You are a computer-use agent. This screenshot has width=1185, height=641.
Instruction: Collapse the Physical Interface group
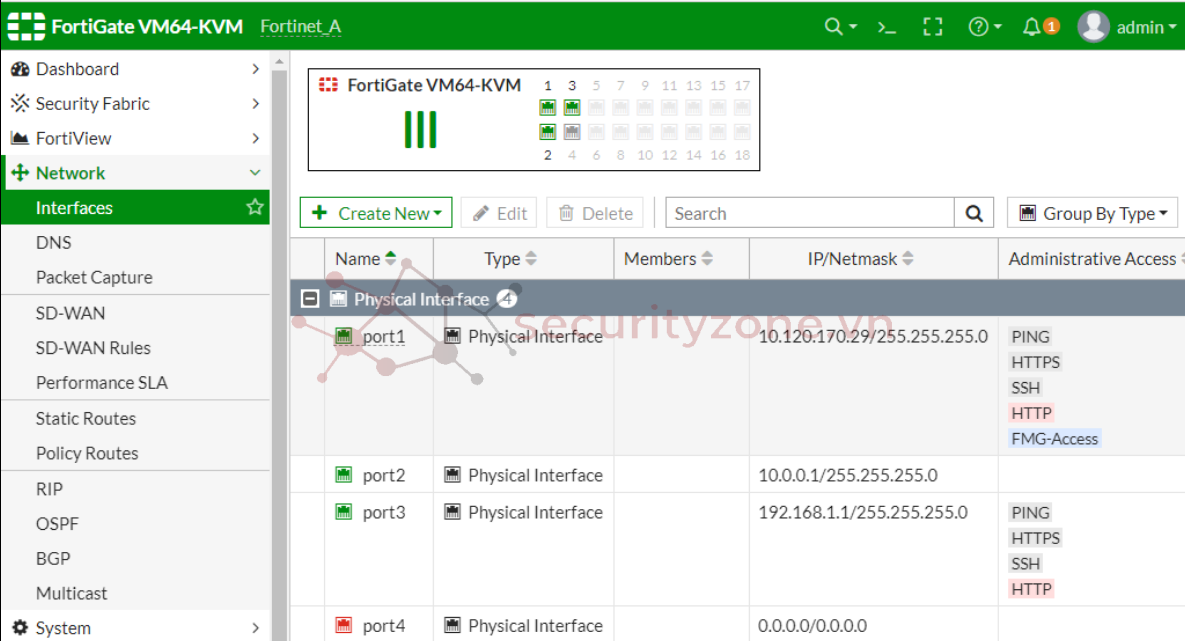click(x=310, y=299)
